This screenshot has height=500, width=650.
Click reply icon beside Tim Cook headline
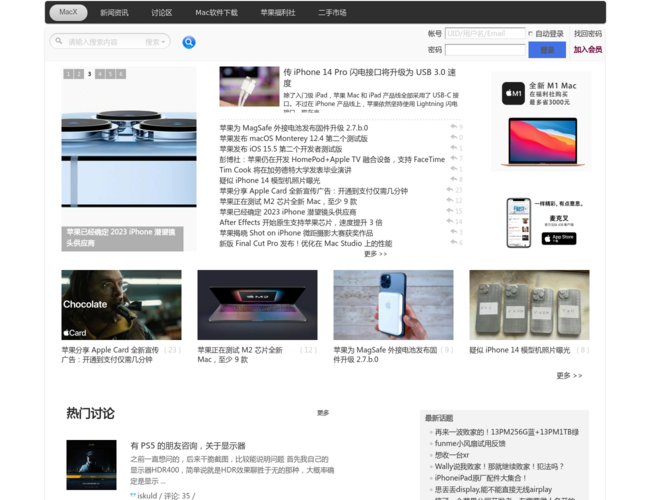454,169
